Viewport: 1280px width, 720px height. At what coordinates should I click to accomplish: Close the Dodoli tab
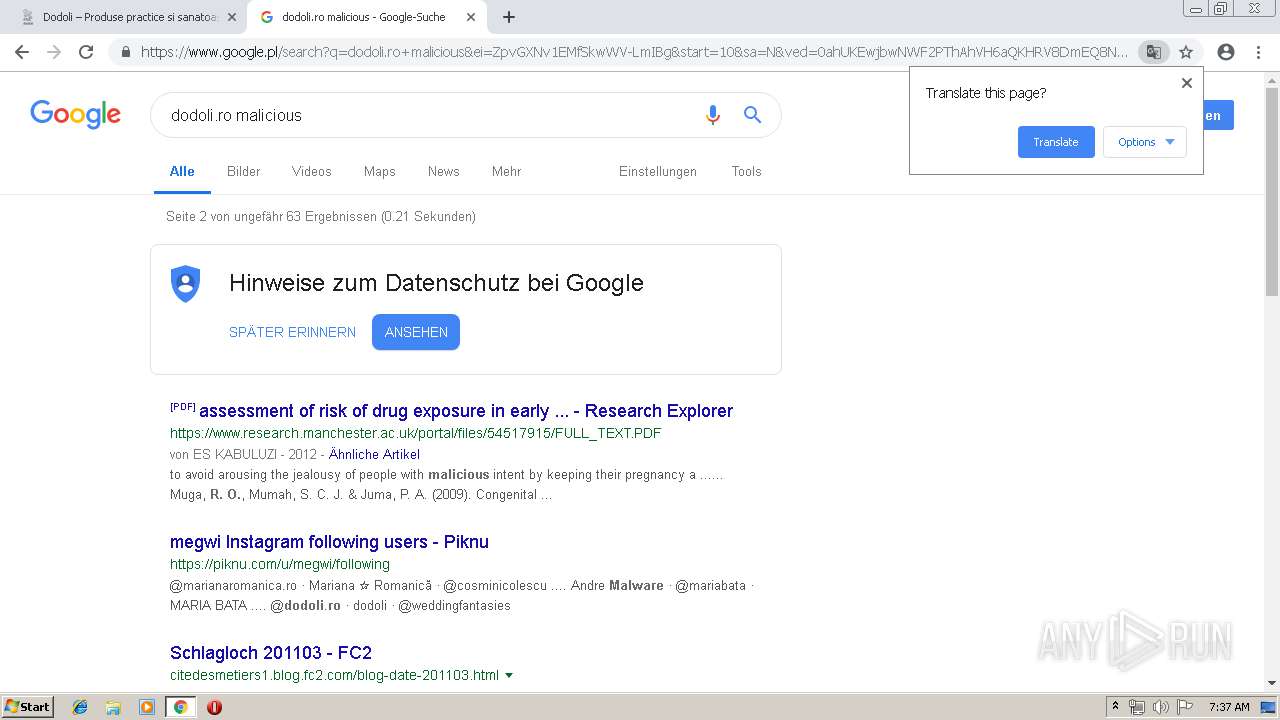pos(232,17)
